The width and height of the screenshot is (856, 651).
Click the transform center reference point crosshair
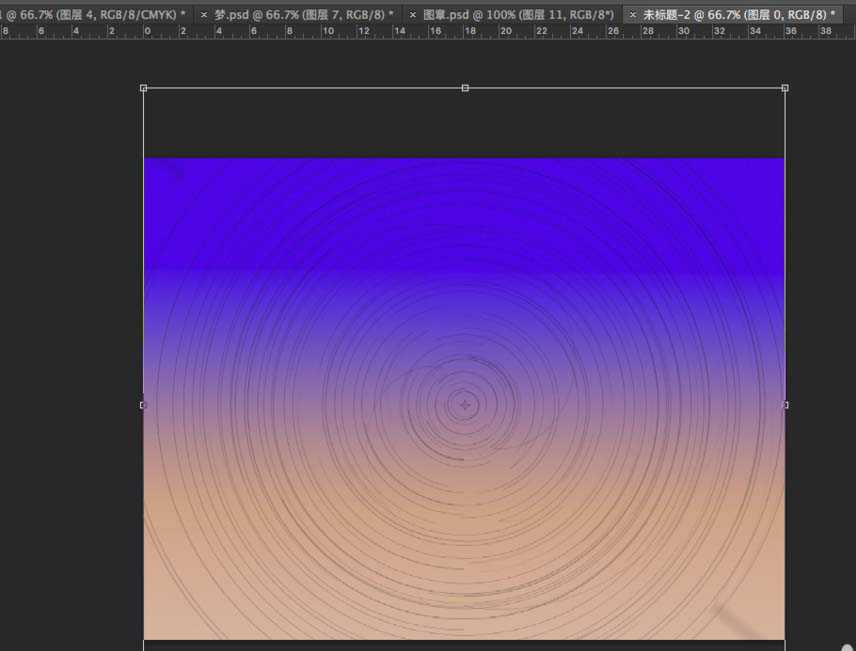tap(465, 405)
